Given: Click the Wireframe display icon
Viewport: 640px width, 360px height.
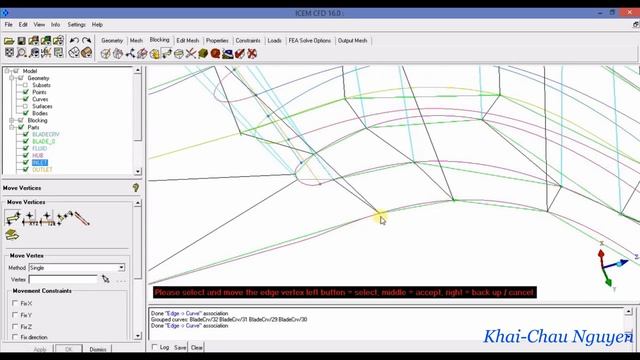Looking at the screenshot, I should point(74,53).
